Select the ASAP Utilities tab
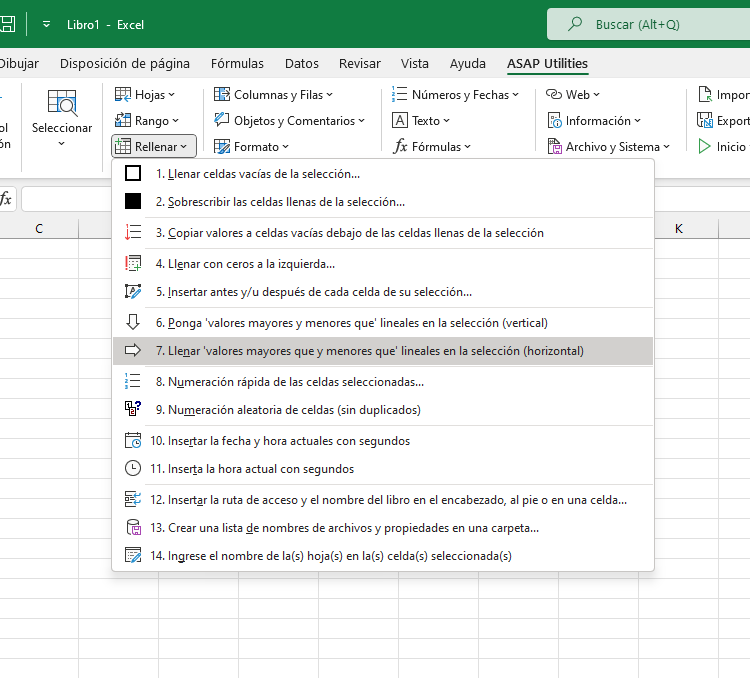The image size is (750, 678). pos(547,63)
